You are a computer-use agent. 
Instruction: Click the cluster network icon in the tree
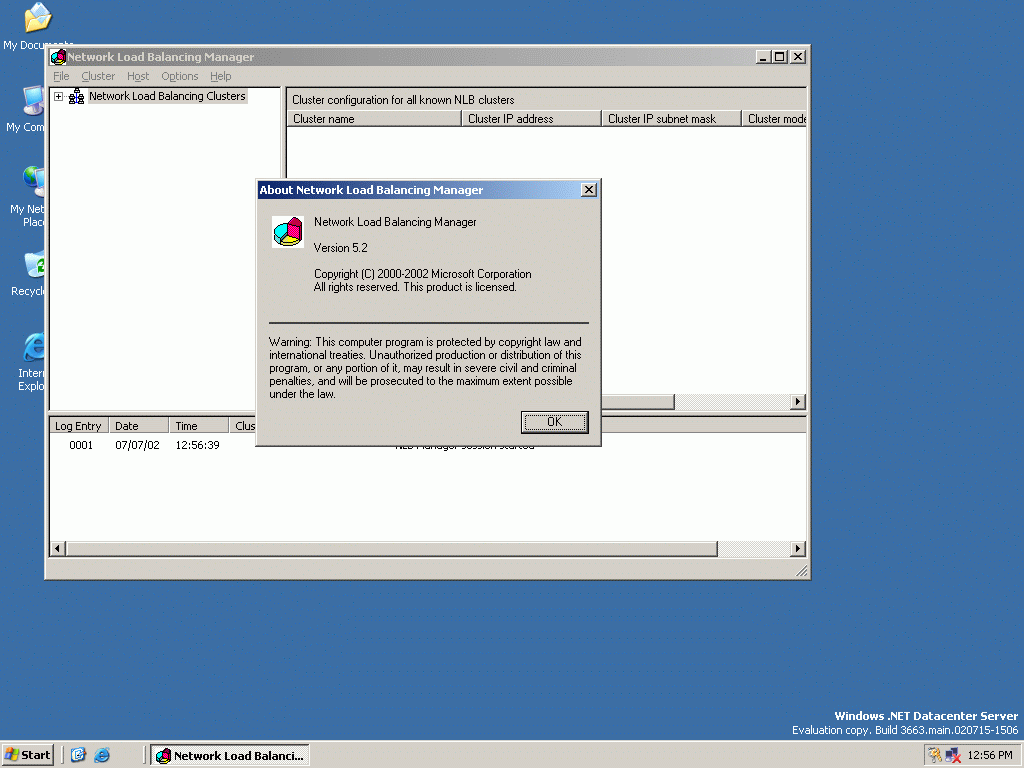76,97
